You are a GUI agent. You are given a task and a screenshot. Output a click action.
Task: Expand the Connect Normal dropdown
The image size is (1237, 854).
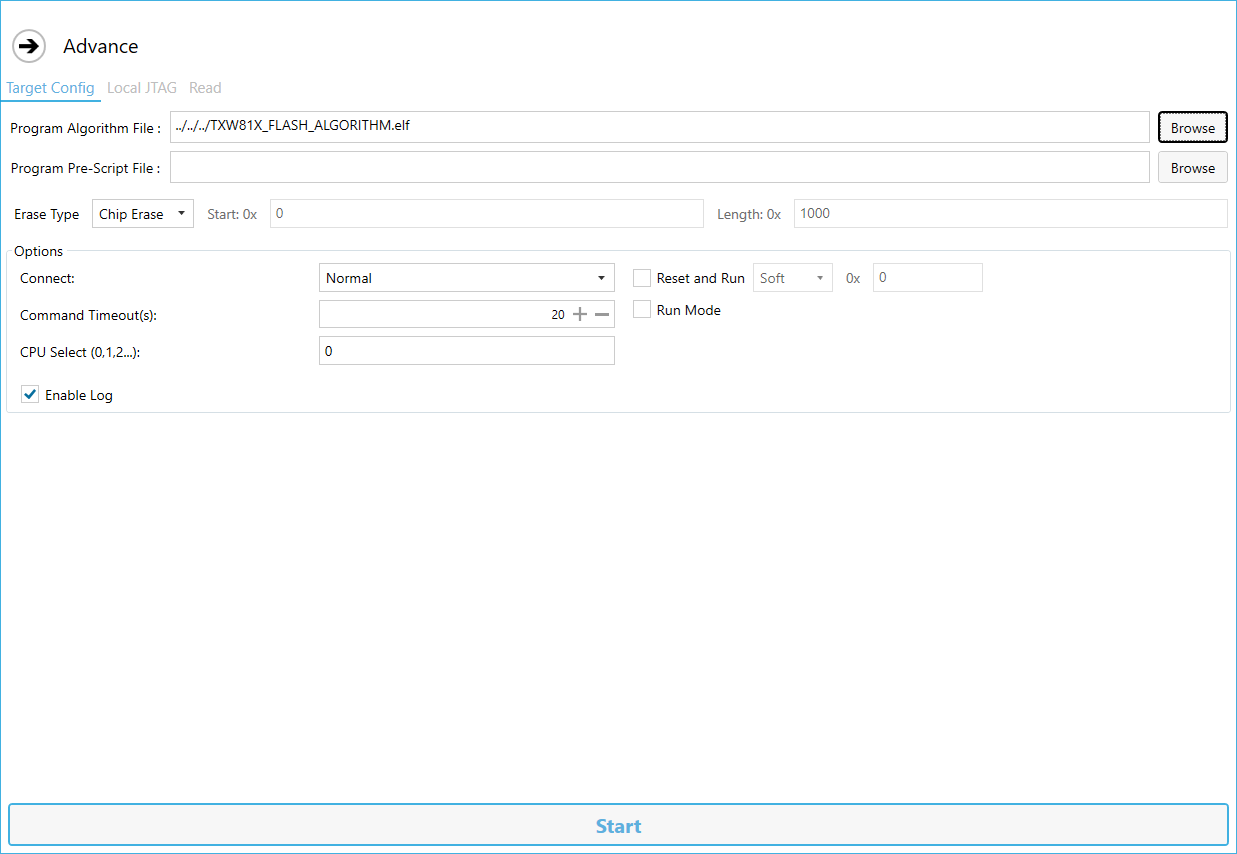click(x=467, y=278)
